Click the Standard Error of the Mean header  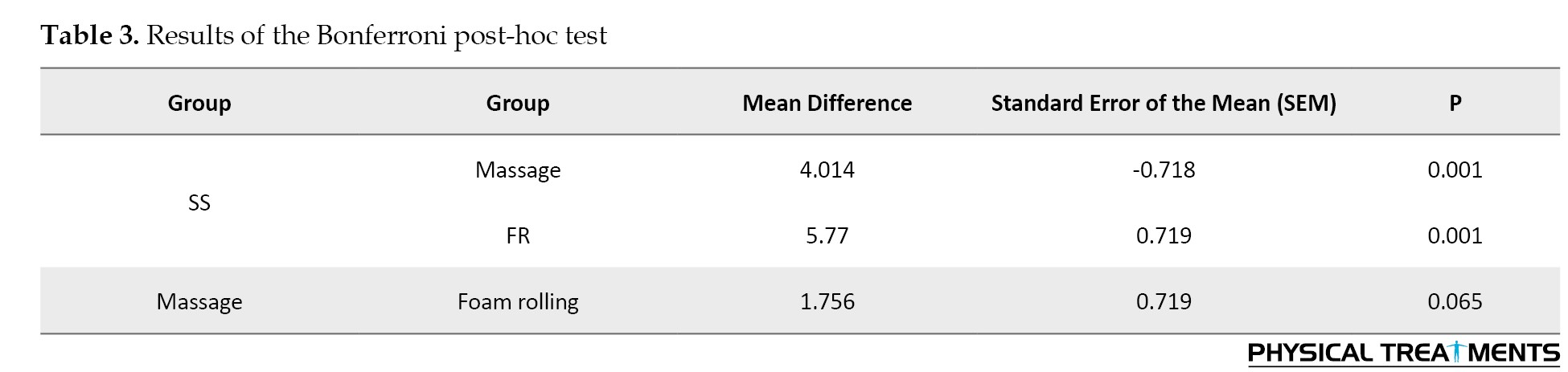pyautogui.click(x=1164, y=103)
